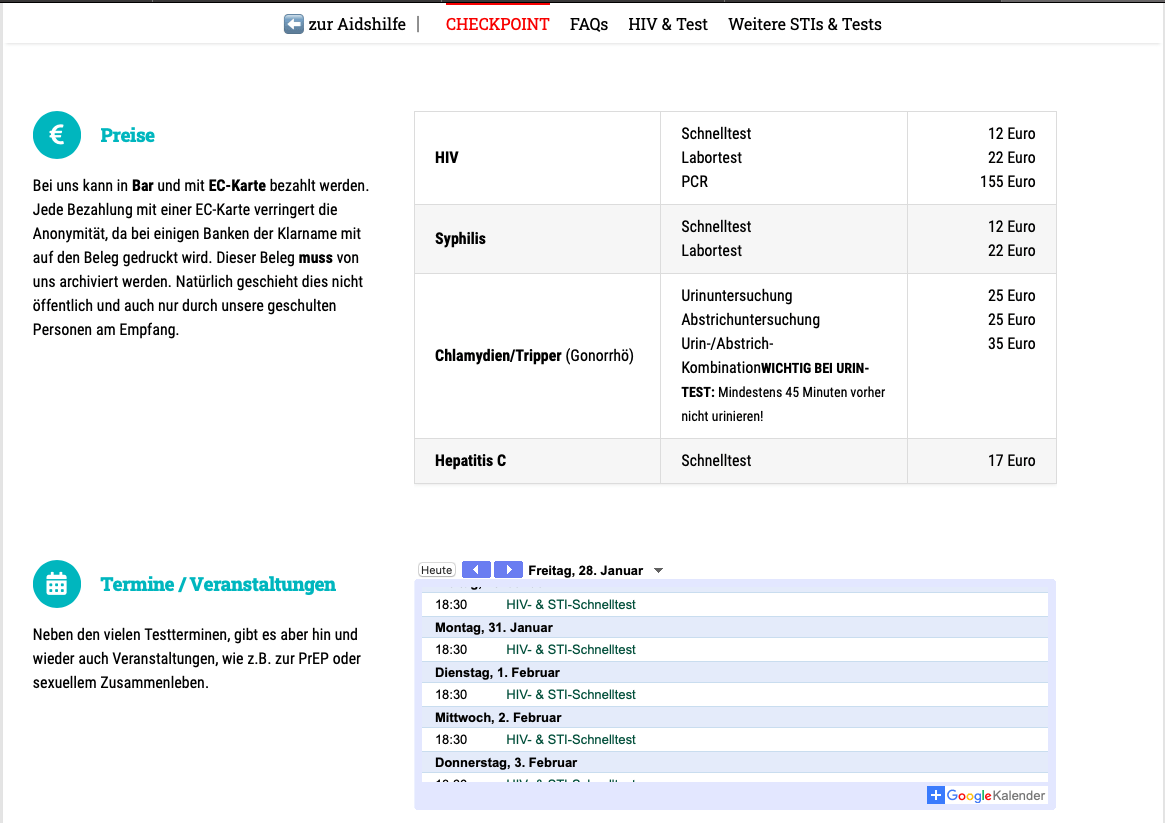The image size is (1165, 823).
Task: Jump to today with Heute button
Action: 436,570
